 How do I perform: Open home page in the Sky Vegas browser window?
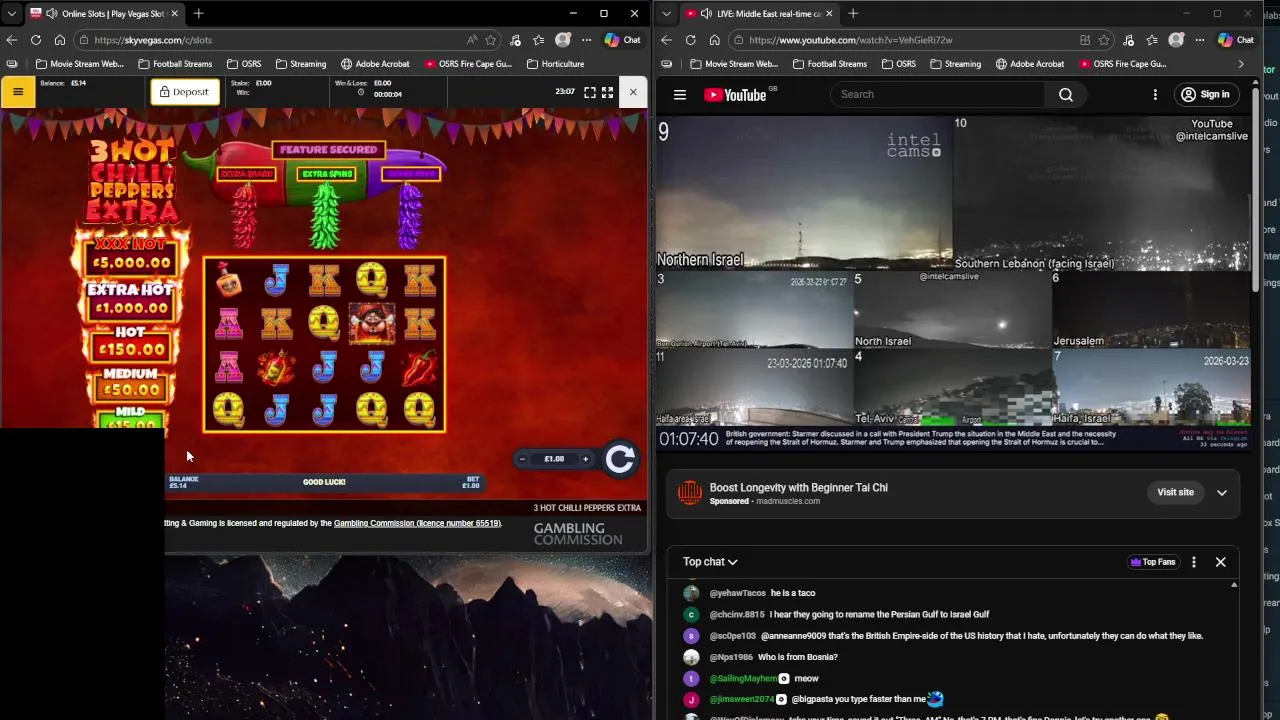[x=60, y=40]
